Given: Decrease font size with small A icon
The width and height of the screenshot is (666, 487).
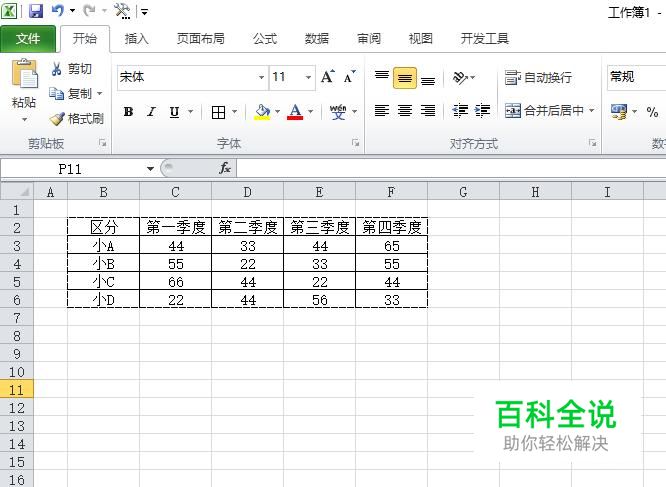Looking at the screenshot, I should [350, 77].
